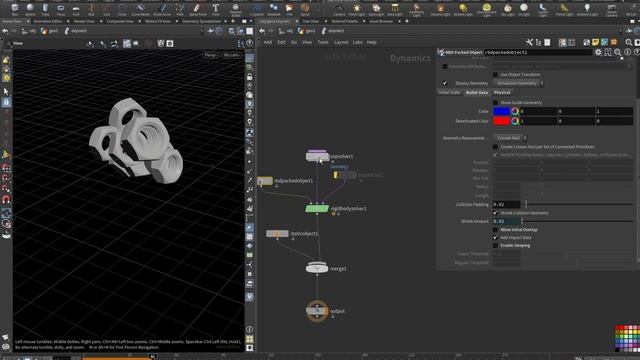This screenshot has width=640, height=360.
Task: Select the rigidbodysolver1 node
Action: 317,209
